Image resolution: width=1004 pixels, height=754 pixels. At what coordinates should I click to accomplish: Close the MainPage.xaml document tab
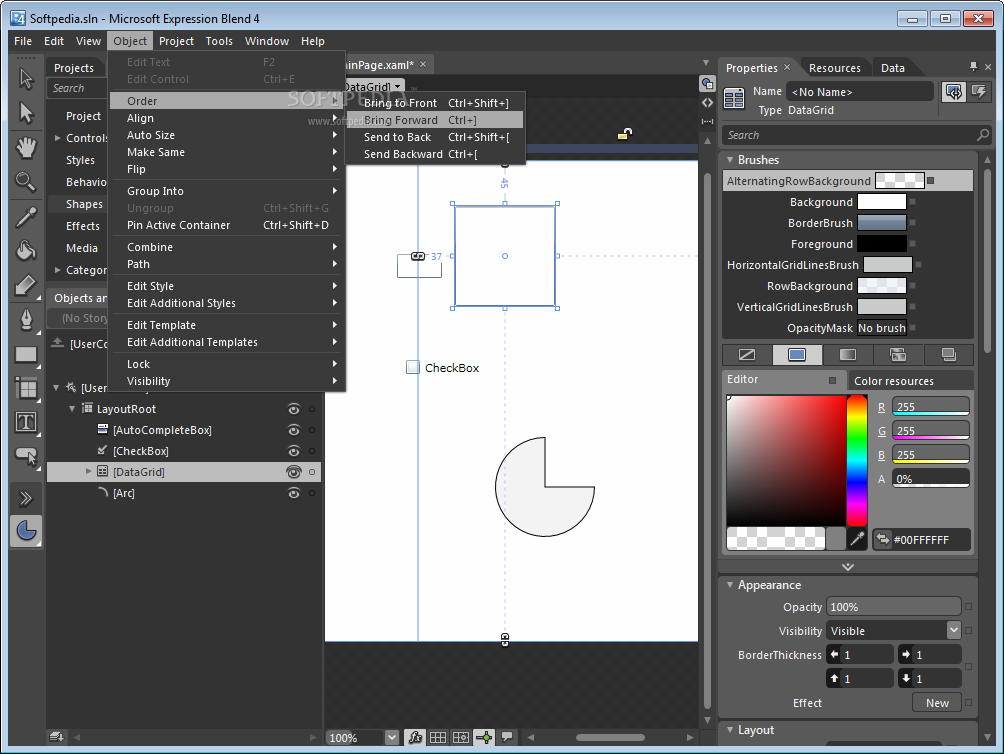point(423,65)
